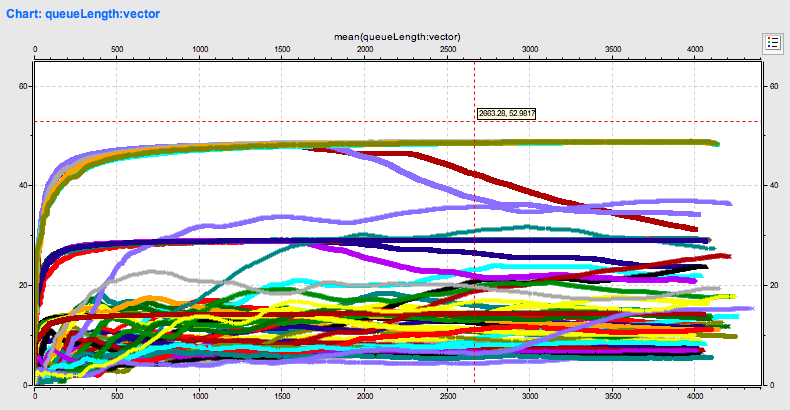Viewport: 790px width, 410px height.
Task: Click the '20' label on right axis
Action: pyautogui.click(x=774, y=285)
